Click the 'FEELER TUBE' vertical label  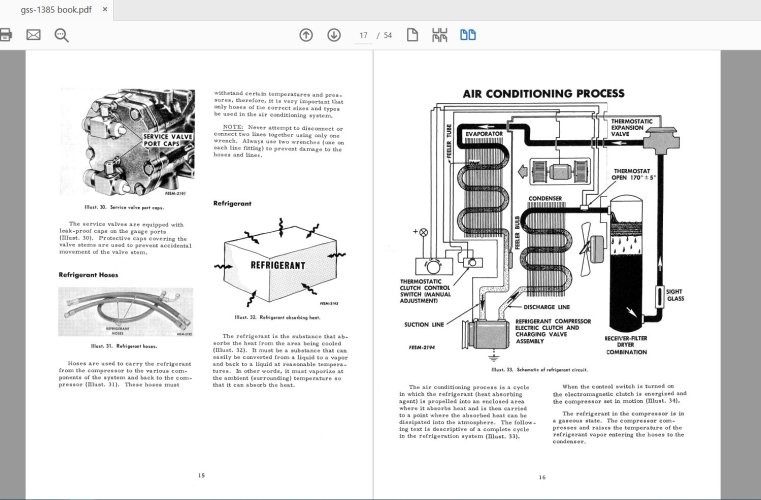click(x=449, y=142)
